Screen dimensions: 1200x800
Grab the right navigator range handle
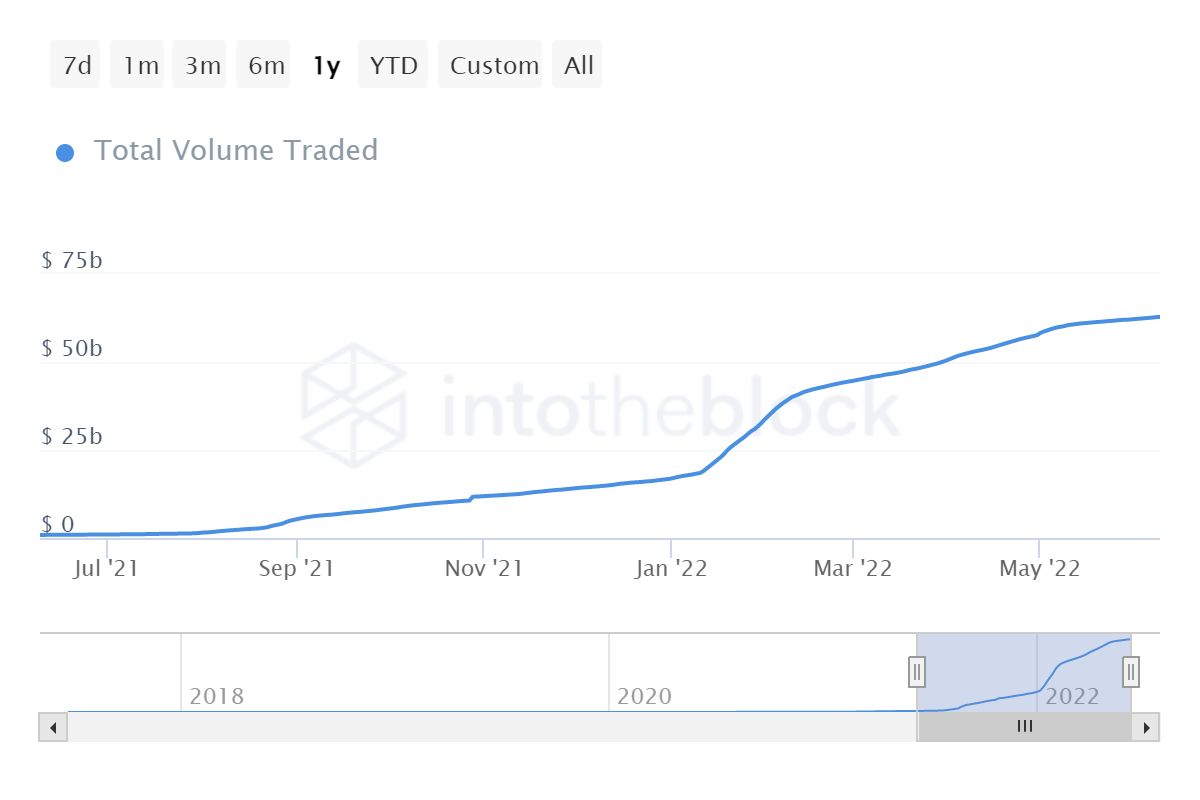coord(1131,670)
